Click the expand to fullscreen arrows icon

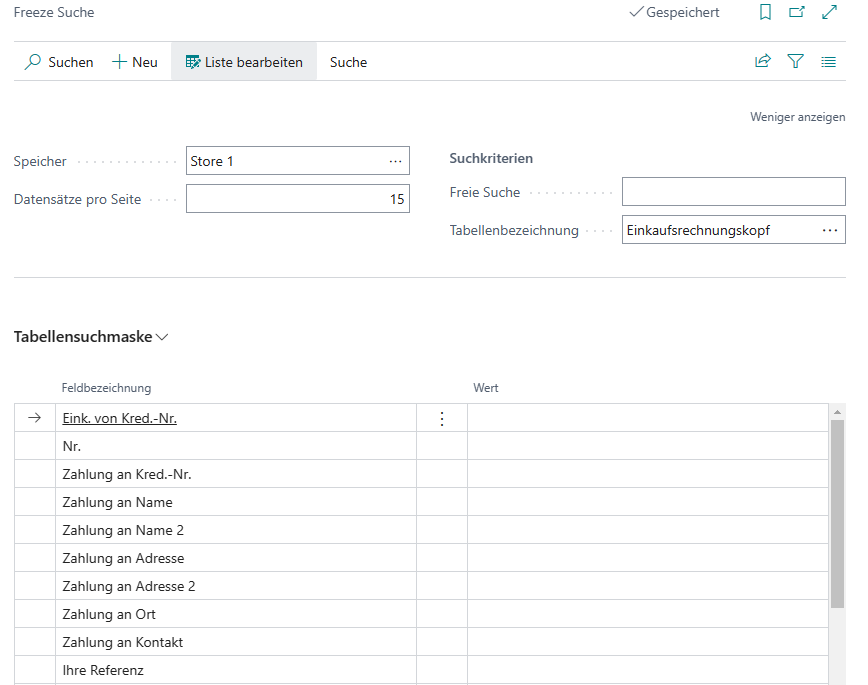pyautogui.click(x=829, y=13)
